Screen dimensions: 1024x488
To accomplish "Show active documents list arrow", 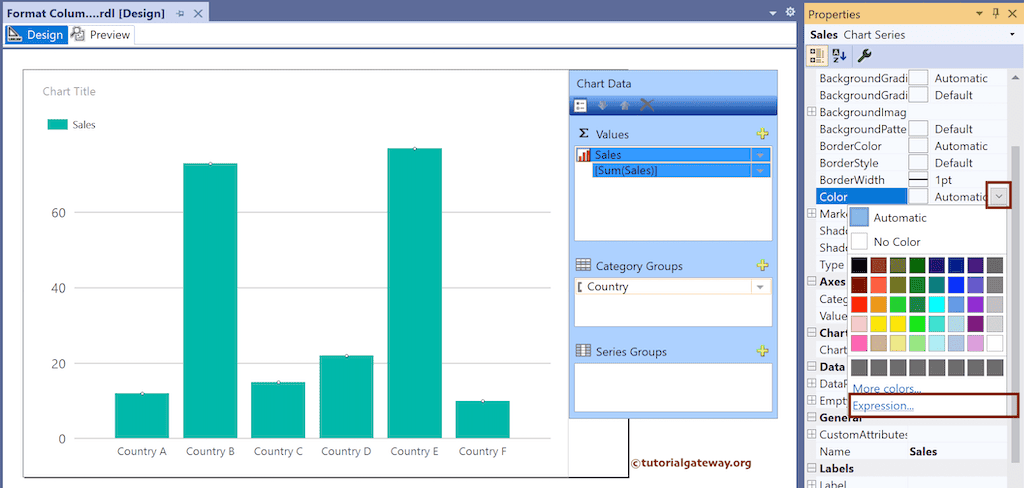I will click(773, 13).
